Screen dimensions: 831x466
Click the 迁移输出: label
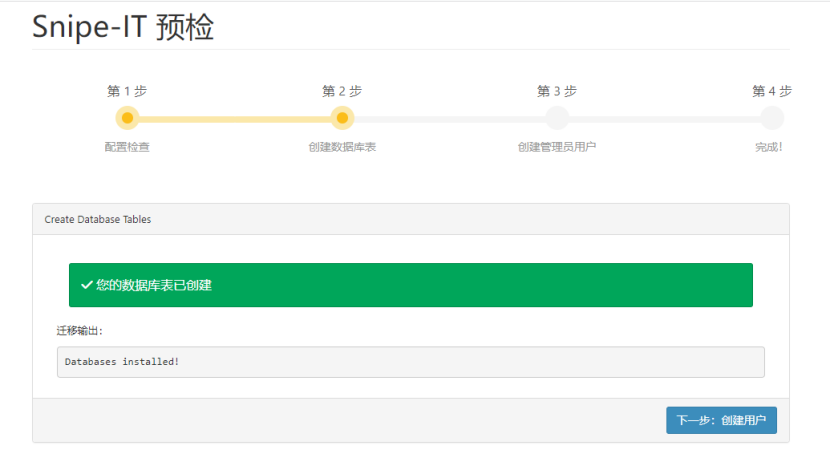point(79,331)
